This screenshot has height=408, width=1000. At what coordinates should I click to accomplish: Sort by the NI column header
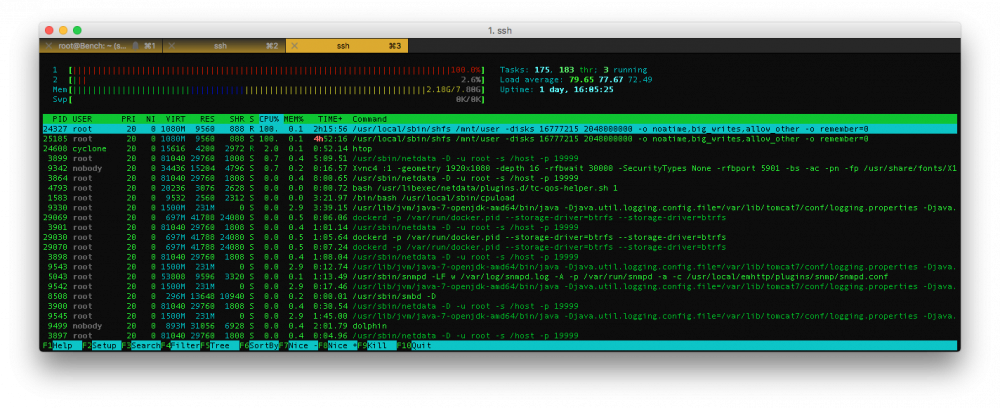click(x=151, y=119)
